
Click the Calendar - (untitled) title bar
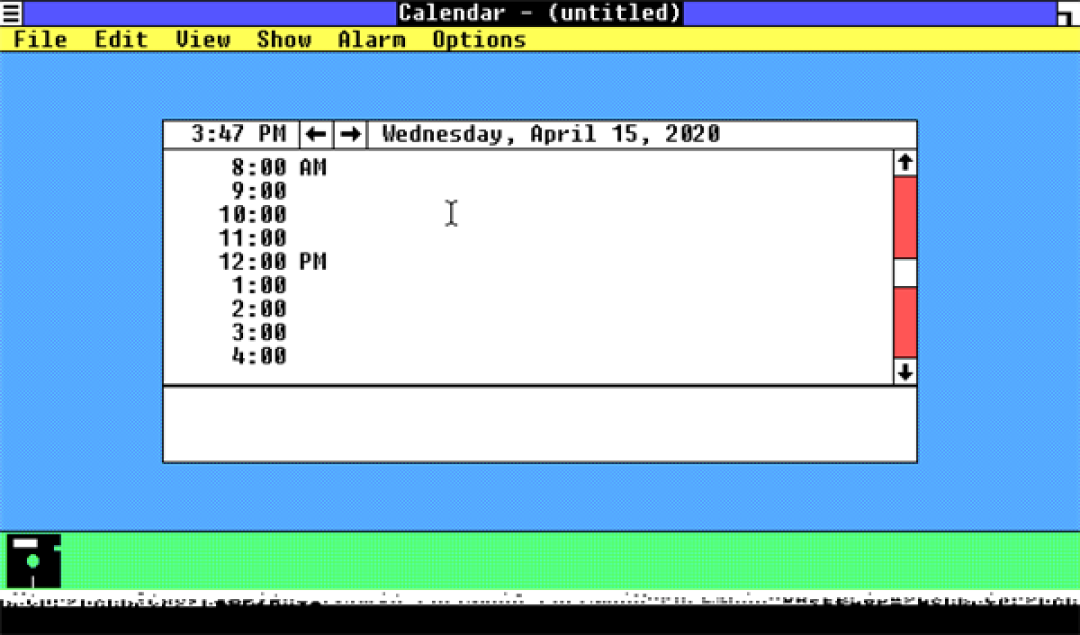pos(540,12)
